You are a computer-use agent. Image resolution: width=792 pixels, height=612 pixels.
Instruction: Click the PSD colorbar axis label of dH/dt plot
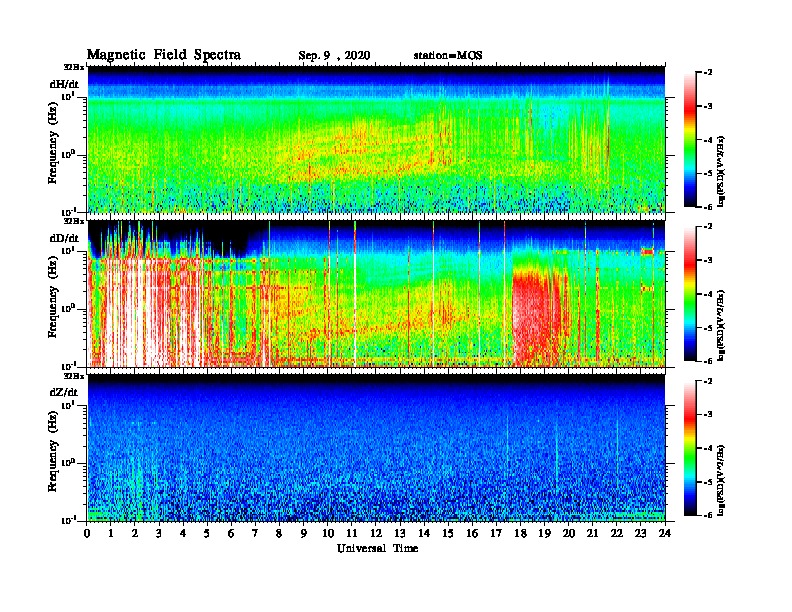point(721,171)
